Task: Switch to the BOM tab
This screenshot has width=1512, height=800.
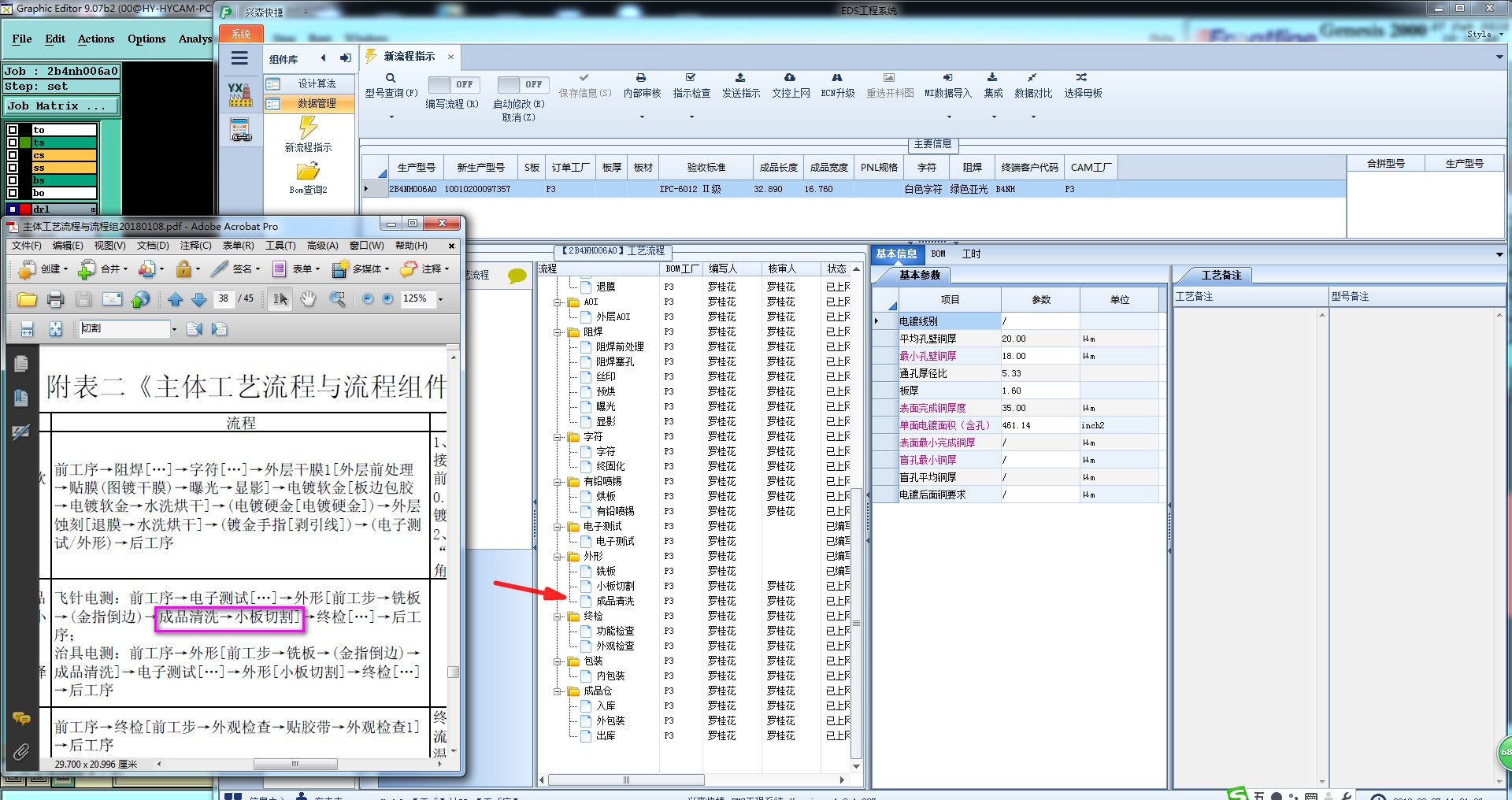Action: pyautogui.click(x=938, y=254)
